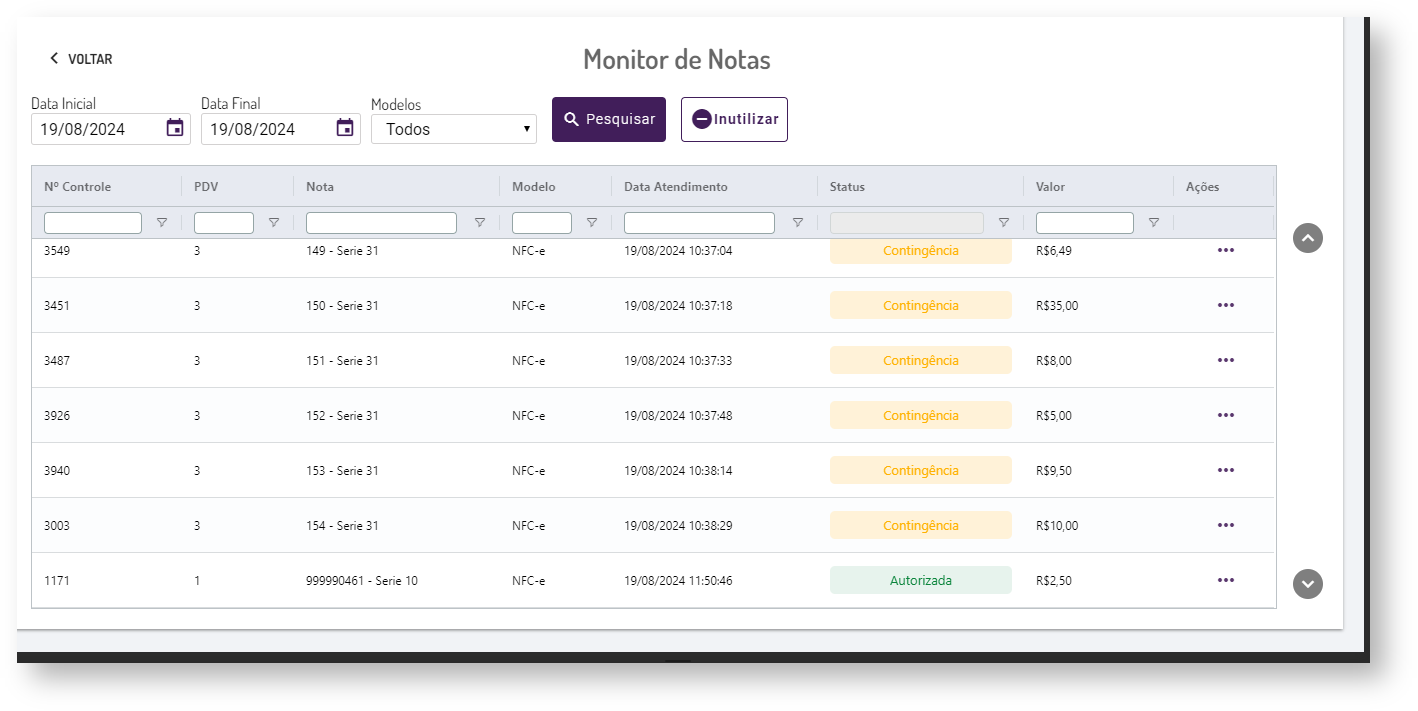Open the Data Final calendar picker icon
The height and width of the screenshot is (711, 1418).
click(345, 128)
